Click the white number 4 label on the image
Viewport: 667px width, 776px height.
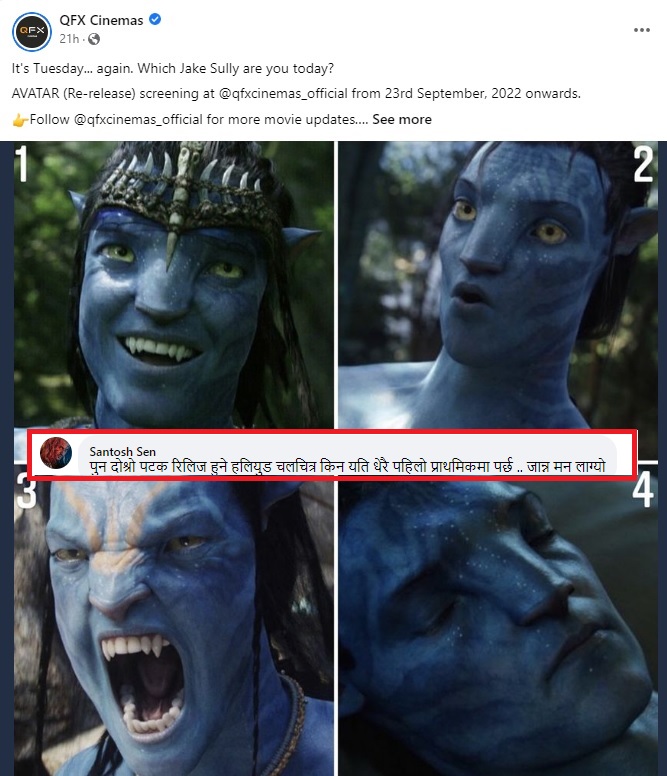coord(643,489)
